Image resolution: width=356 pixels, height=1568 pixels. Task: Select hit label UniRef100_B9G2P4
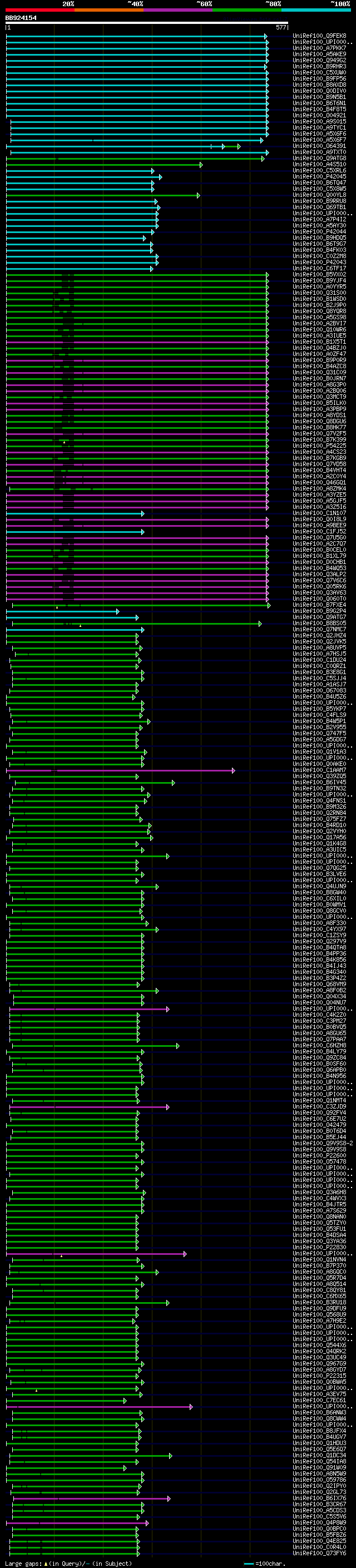[x=319, y=611]
